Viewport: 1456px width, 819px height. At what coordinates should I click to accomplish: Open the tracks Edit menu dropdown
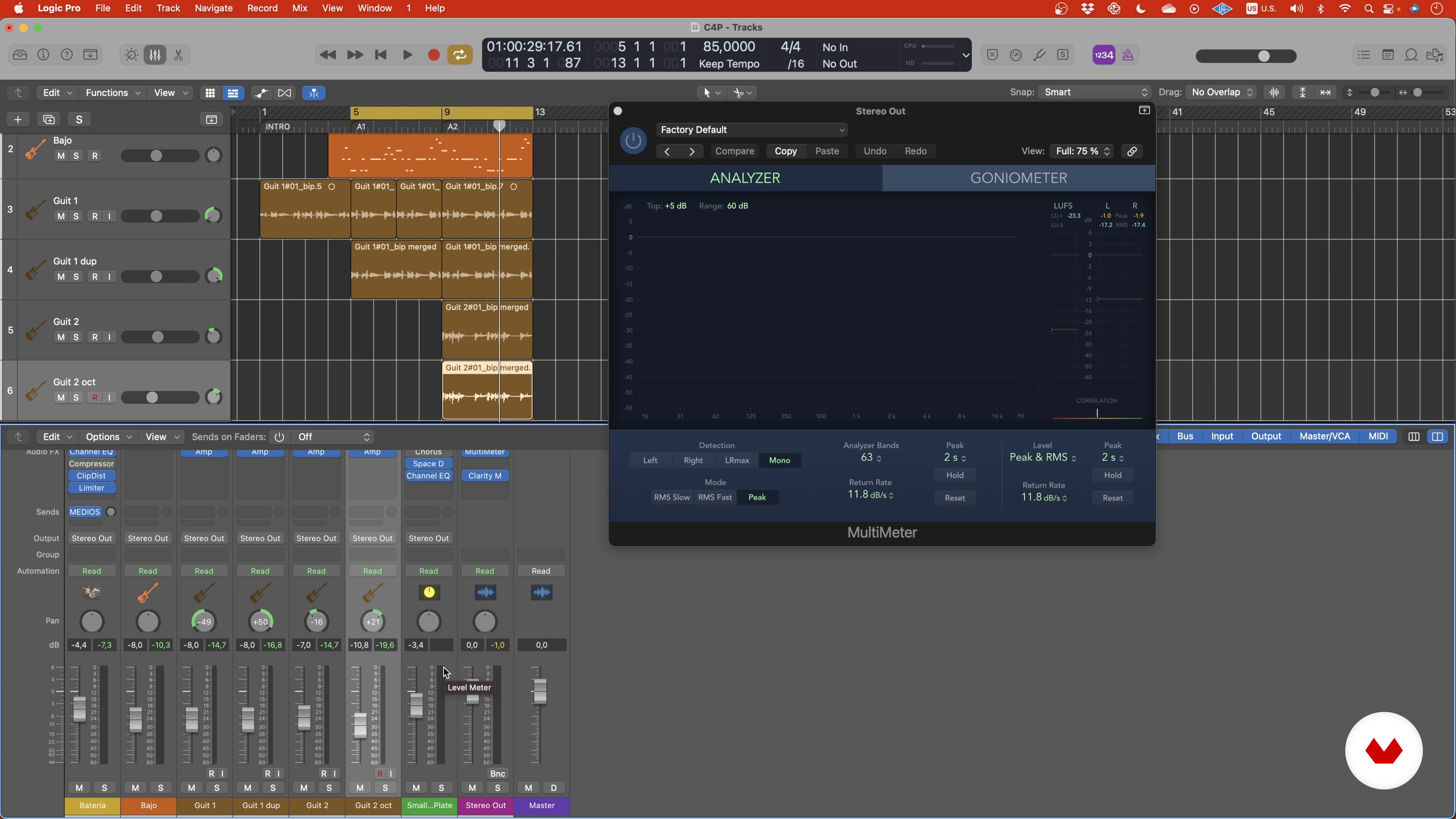tap(58, 93)
